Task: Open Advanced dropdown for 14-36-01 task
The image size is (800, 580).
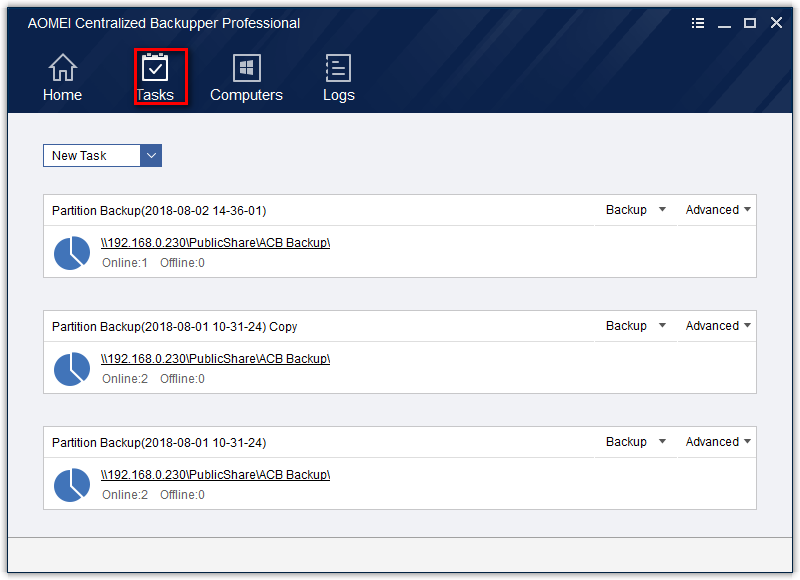Action: [717, 210]
